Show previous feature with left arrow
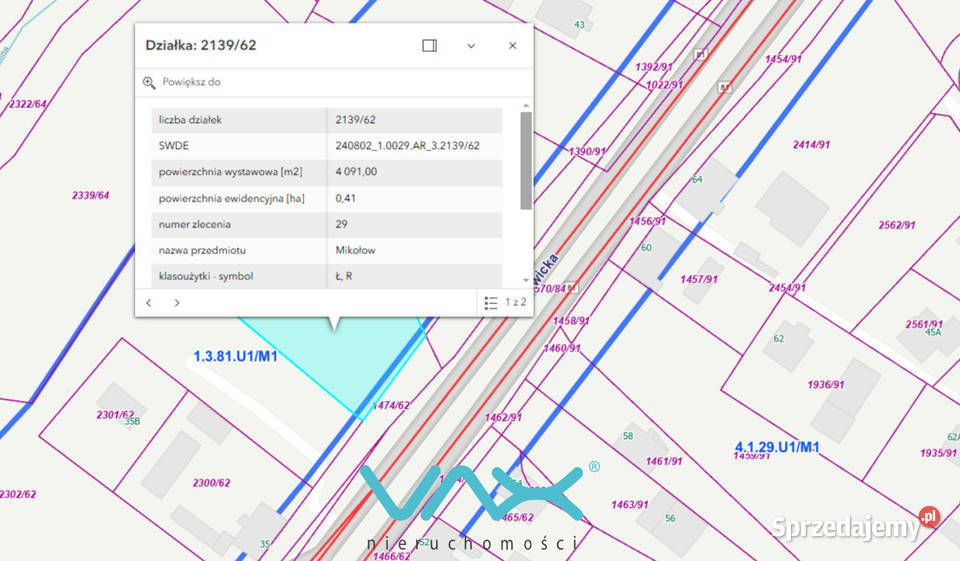 tap(148, 303)
